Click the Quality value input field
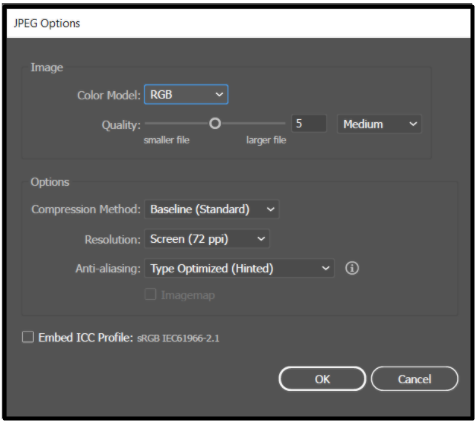This screenshot has width=475, height=422. click(x=309, y=124)
